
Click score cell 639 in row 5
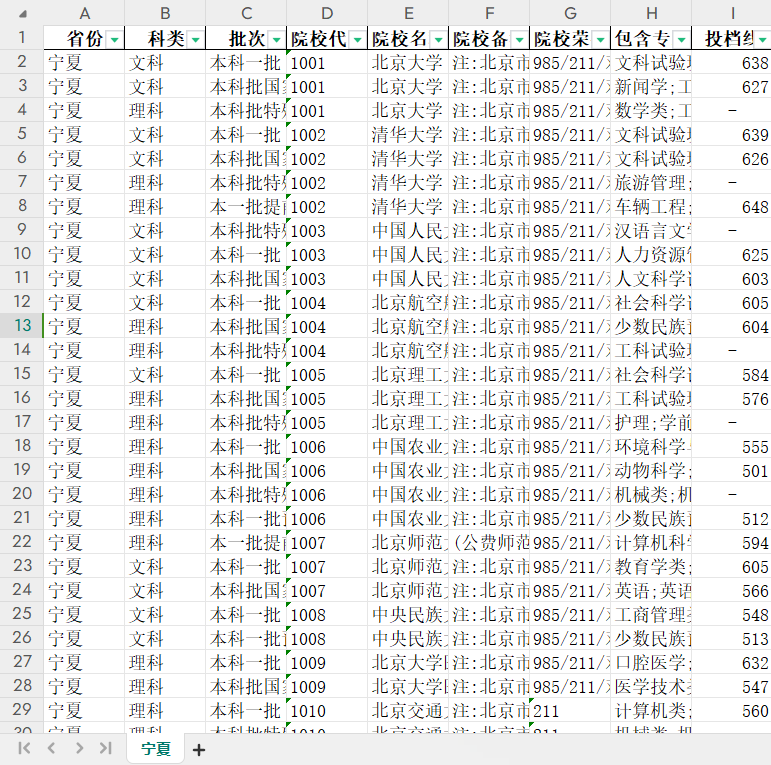pyautogui.click(x=731, y=134)
